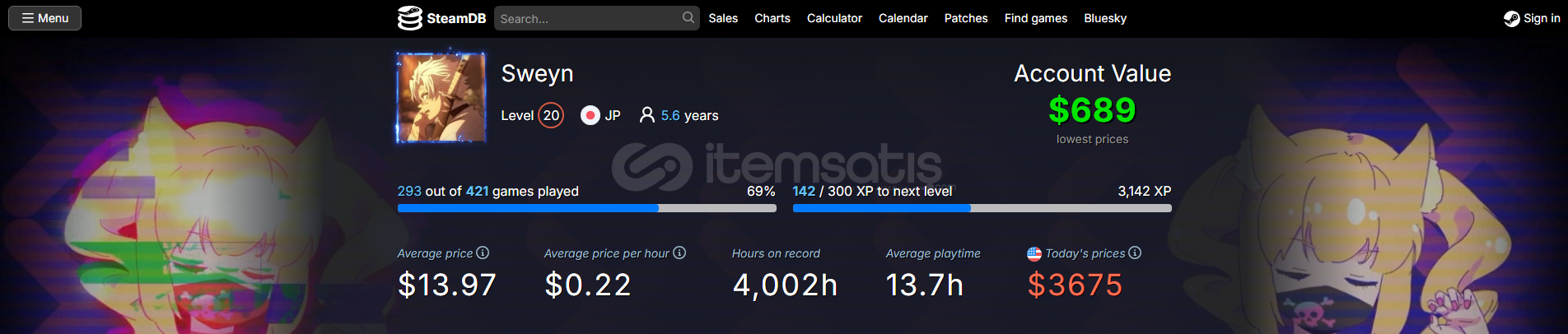The height and width of the screenshot is (334, 1568).
Task: Click the Today's prices info icon
Action: click(1135, 253)
